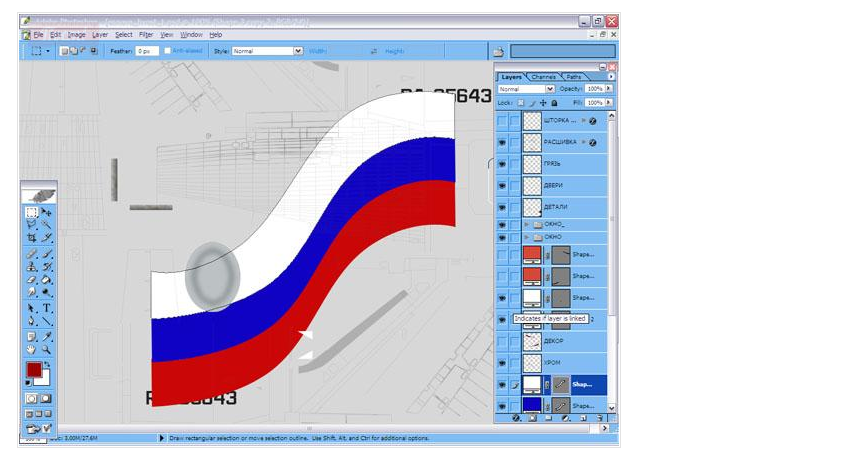
Task: Toggle visibility of the ДВЕРИ layer
Action: (502, 186)
